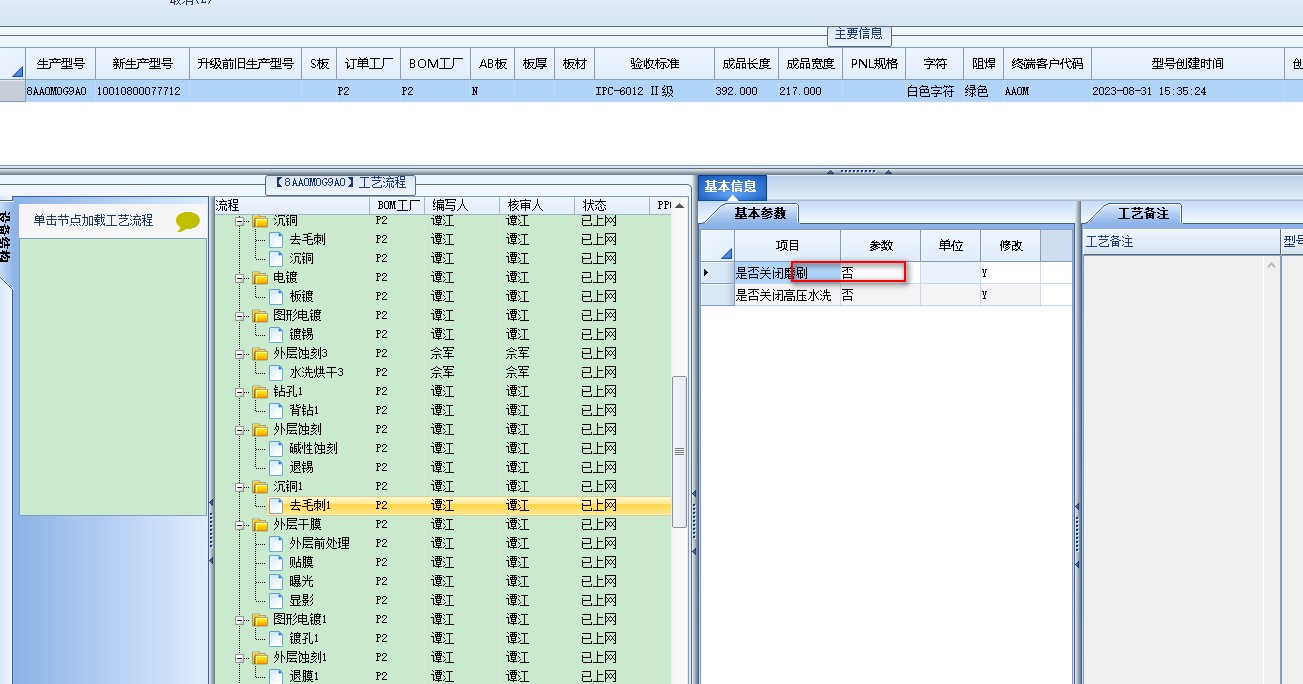
Task: Click the folder icon of 外层干膜 node
Action: point(260,525)
